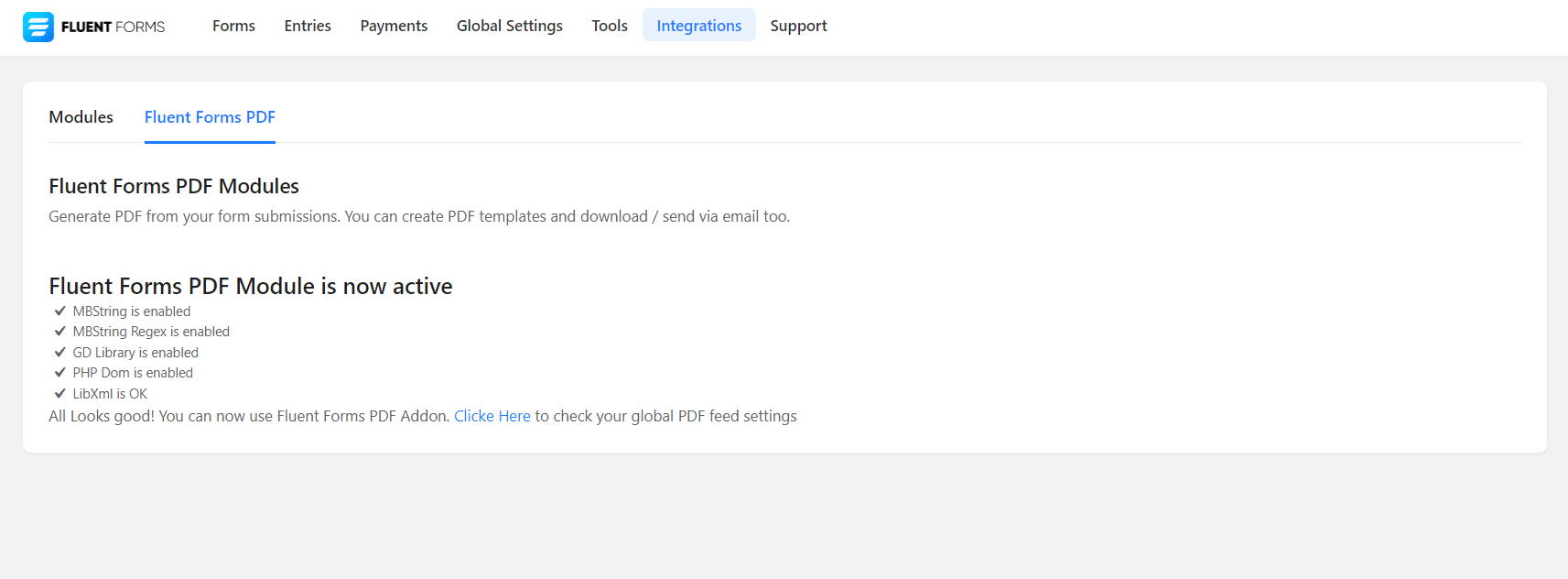Screen dimensions: 1568x579
Task: Open the Forms menu
Action: pos(233,26)
